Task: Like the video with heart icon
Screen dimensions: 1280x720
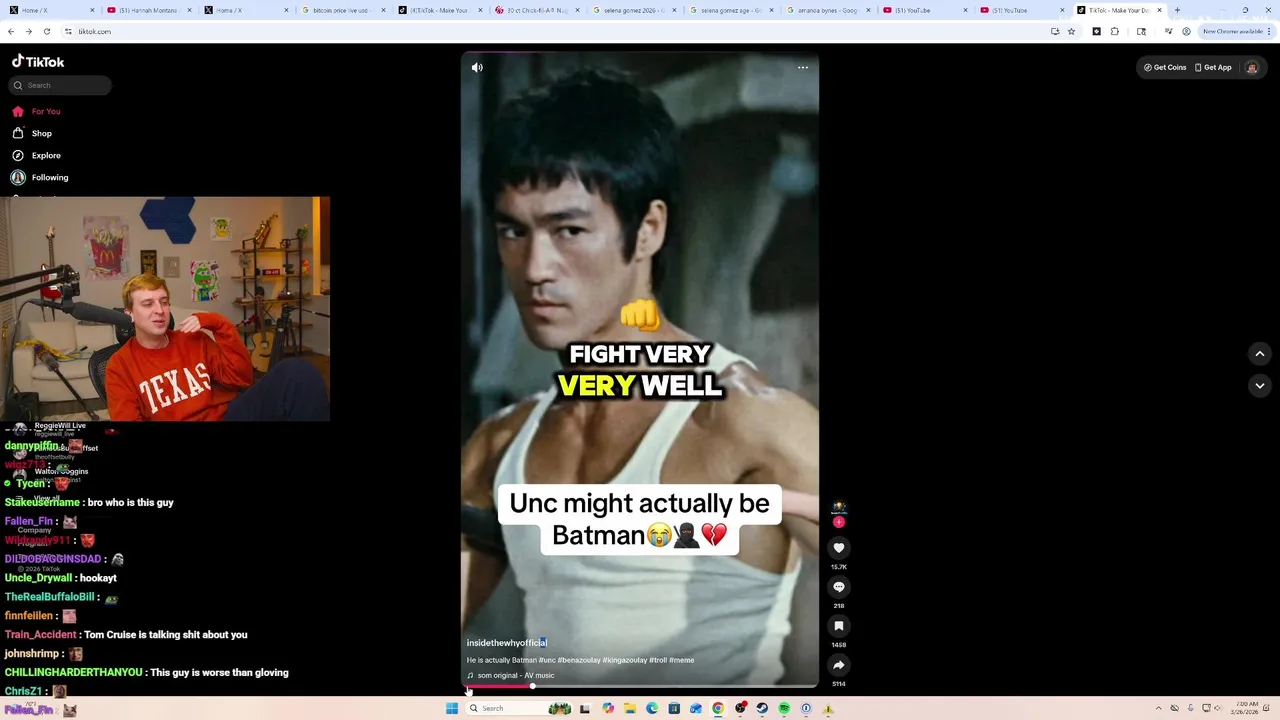Action: point(839,548)
